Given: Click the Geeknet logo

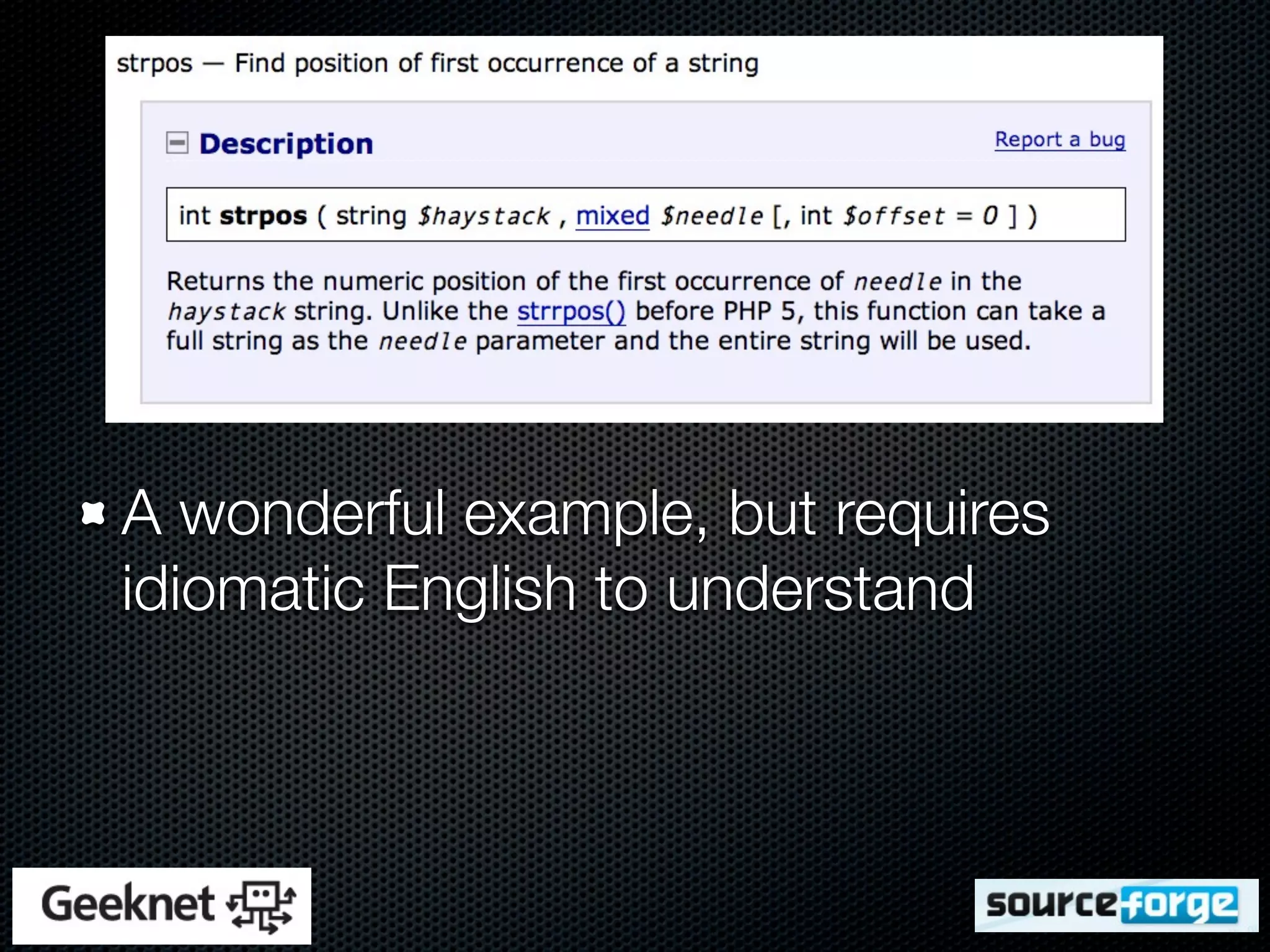Looking at the screenshot, I should click(x=162, y=906).
